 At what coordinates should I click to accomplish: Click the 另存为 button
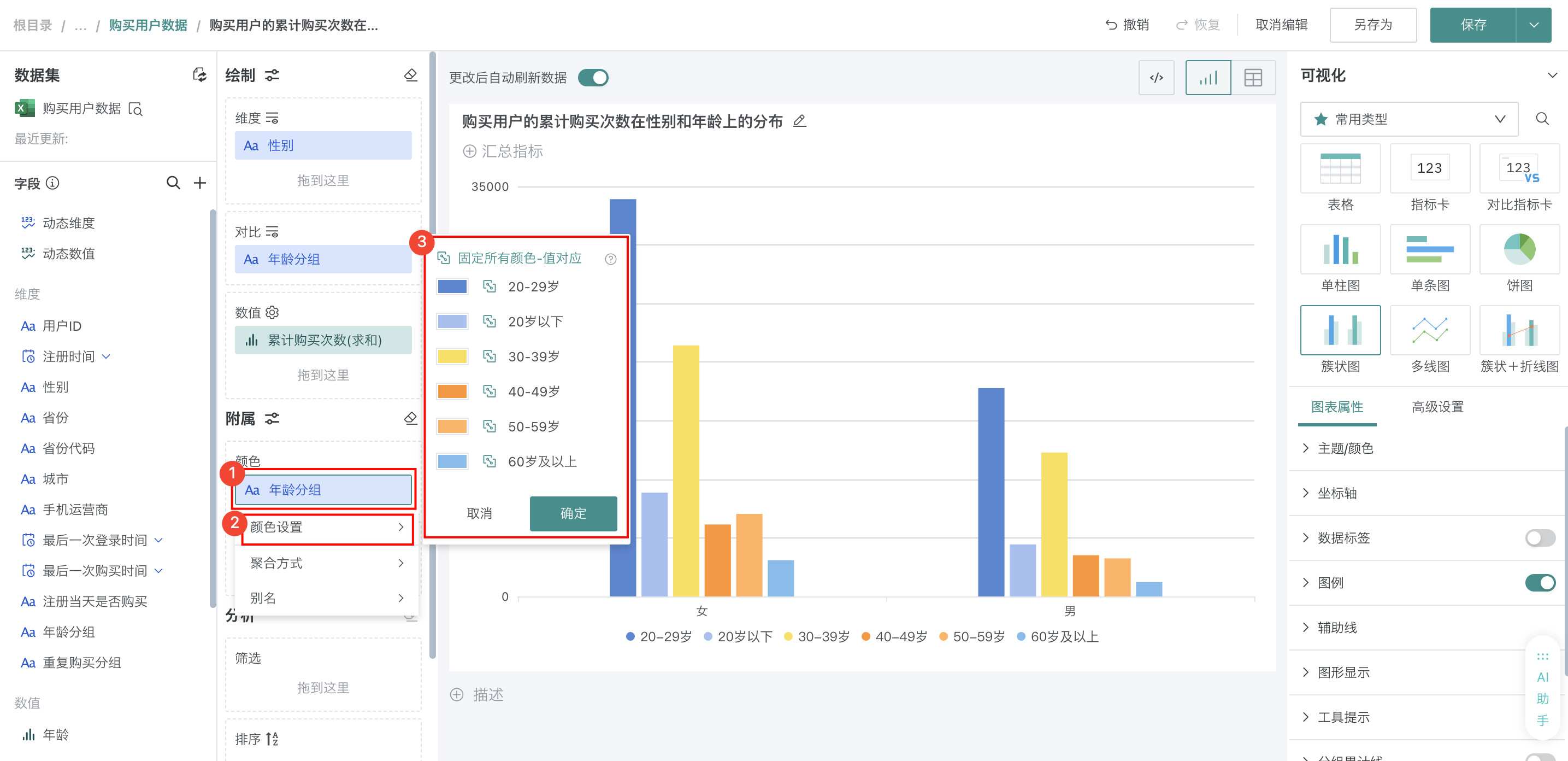pos(1372,25)
